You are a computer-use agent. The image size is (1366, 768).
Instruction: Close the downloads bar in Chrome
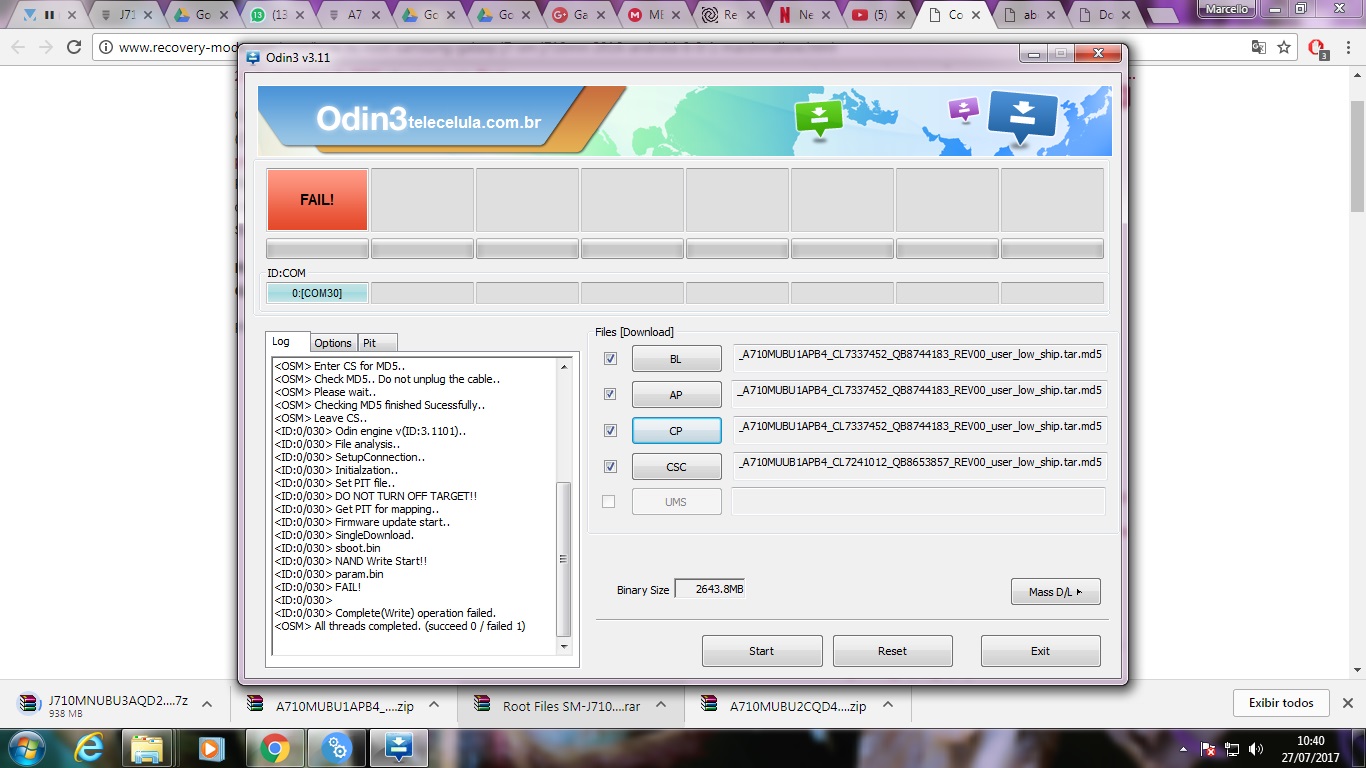(x=1347, y=703)
